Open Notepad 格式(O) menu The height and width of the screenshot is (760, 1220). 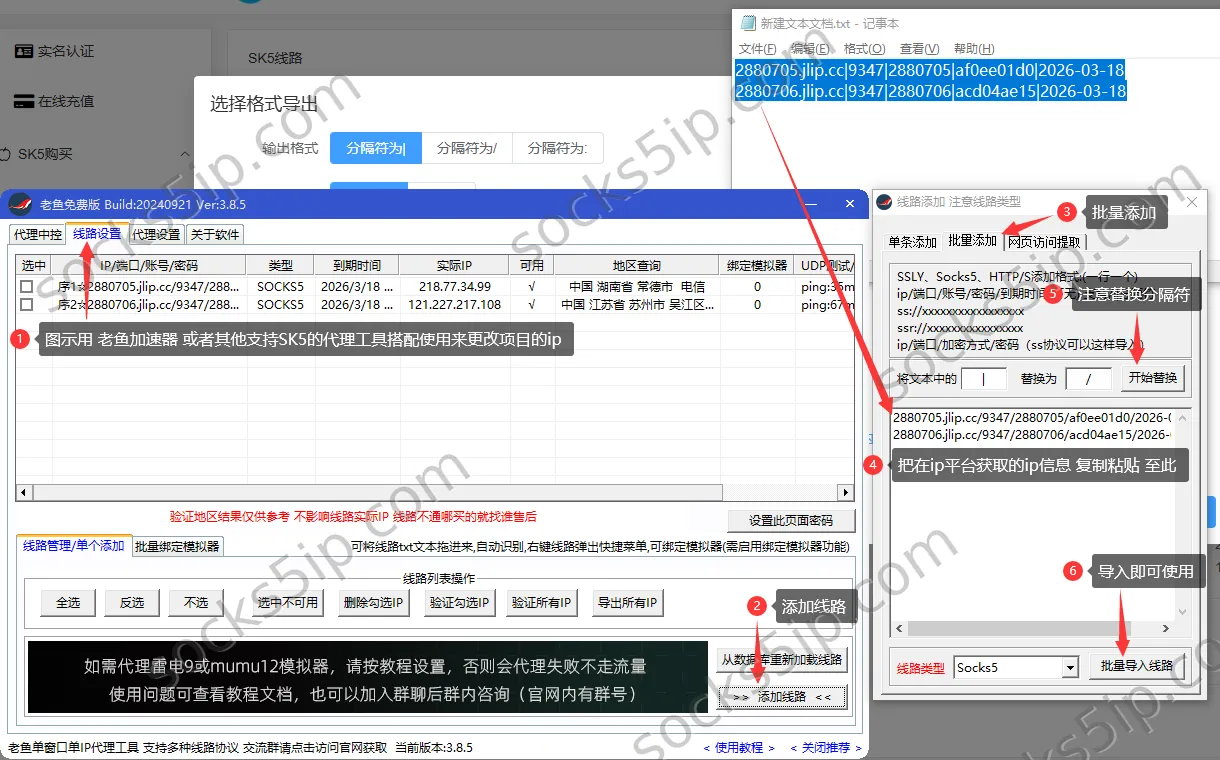(864, 48)
